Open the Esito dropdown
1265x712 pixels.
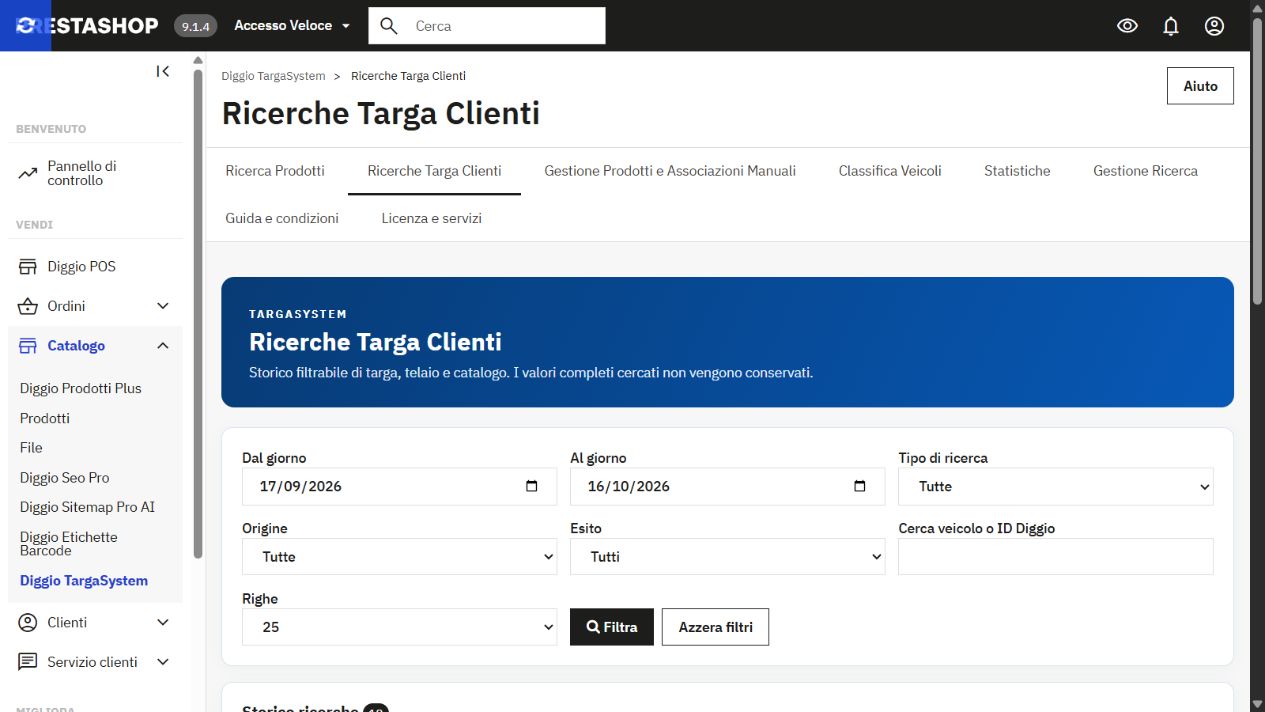(x=728, y=557)
